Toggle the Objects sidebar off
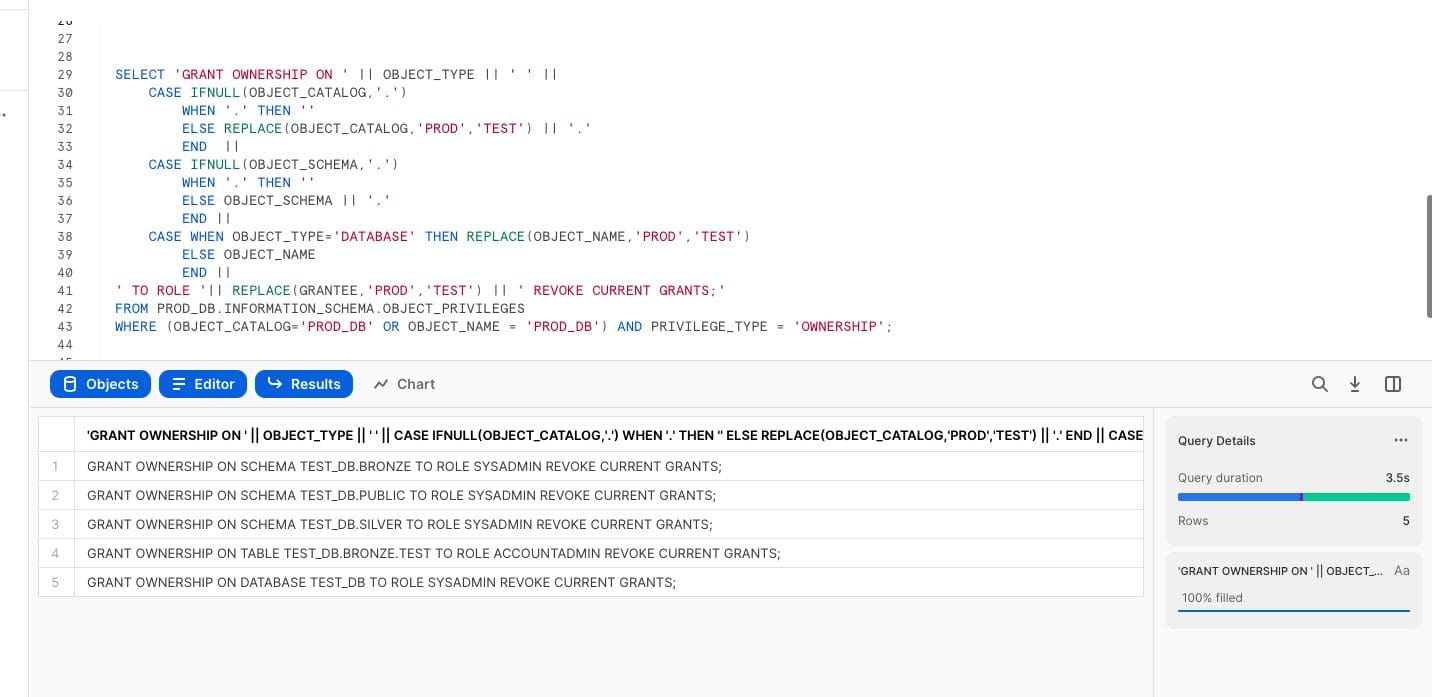 click(100, 384)
